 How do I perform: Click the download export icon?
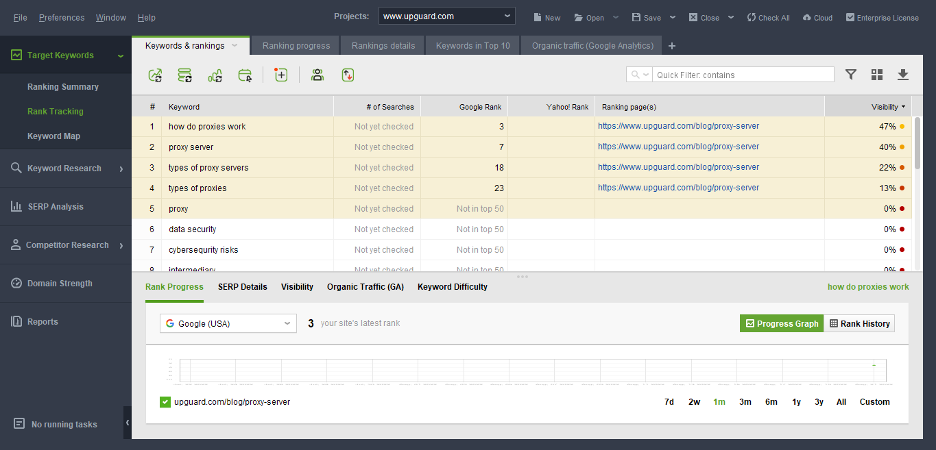(903, 75)
